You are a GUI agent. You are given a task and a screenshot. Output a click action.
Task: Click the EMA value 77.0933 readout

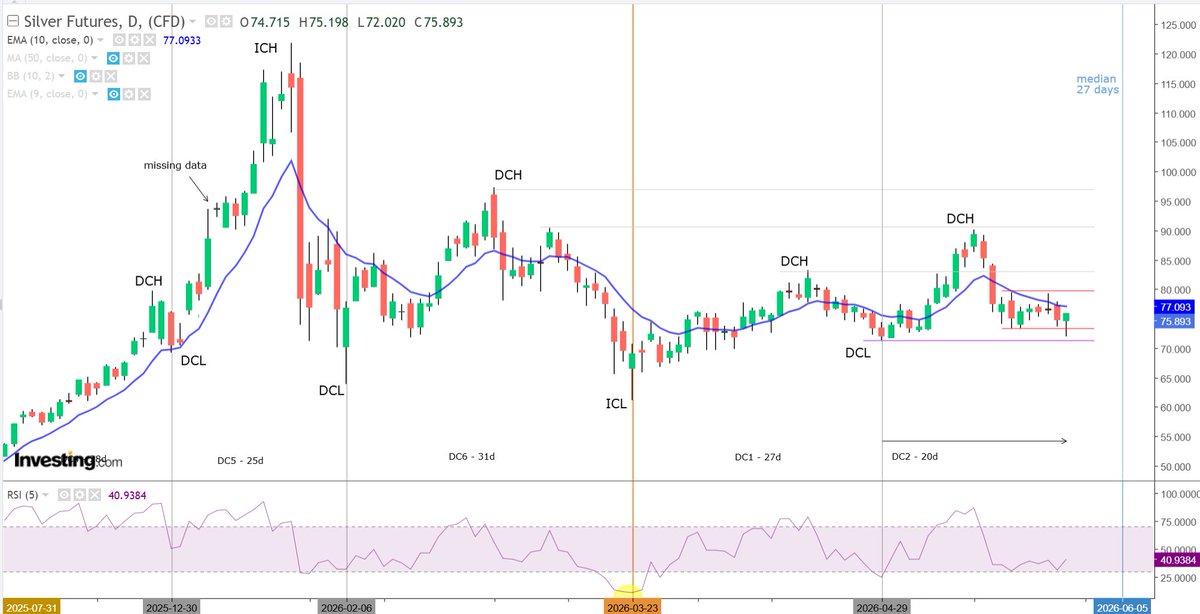182,41
